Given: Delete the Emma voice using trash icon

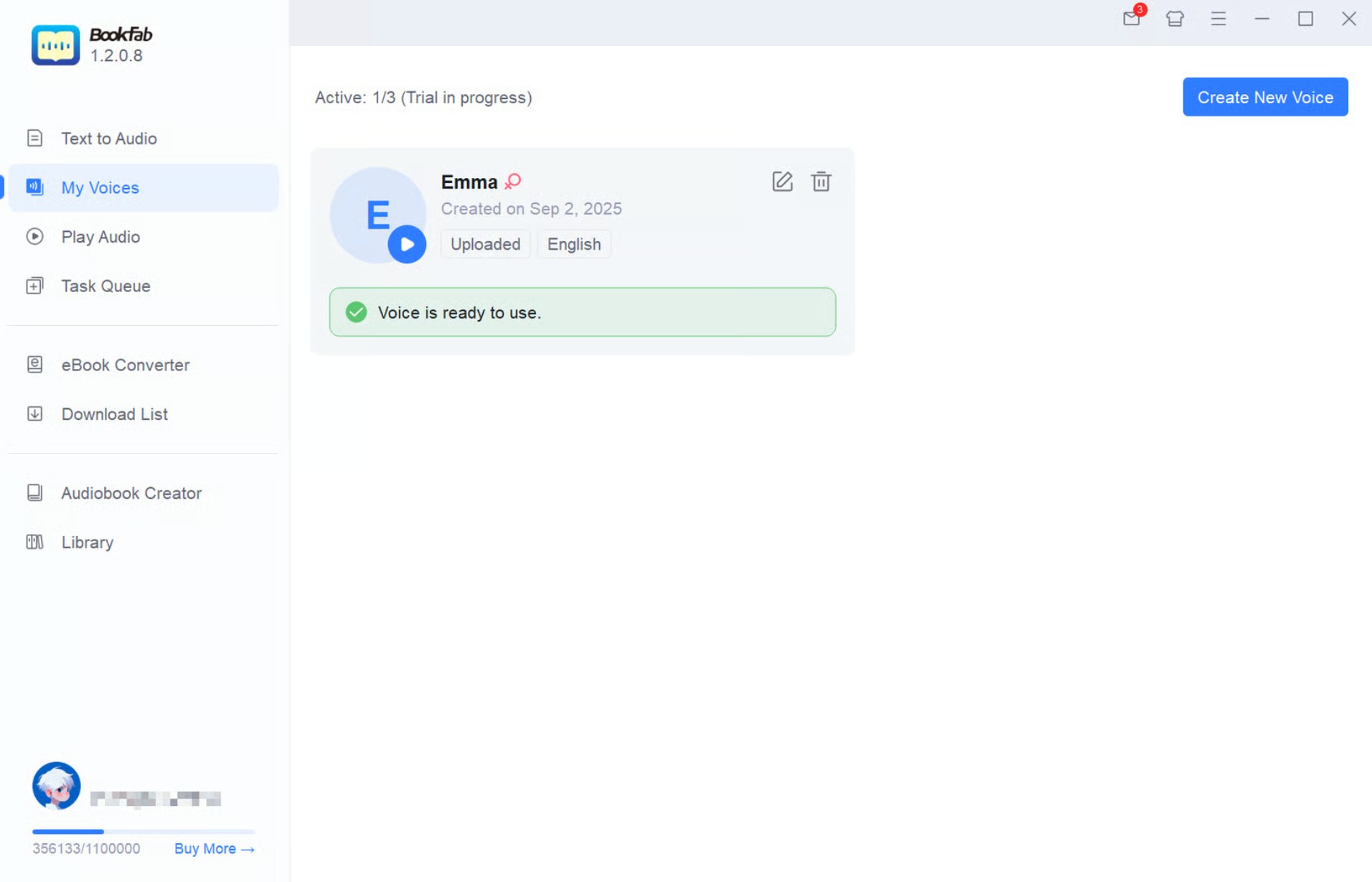Looking at the screenshot, I should (x=821, y=182).
